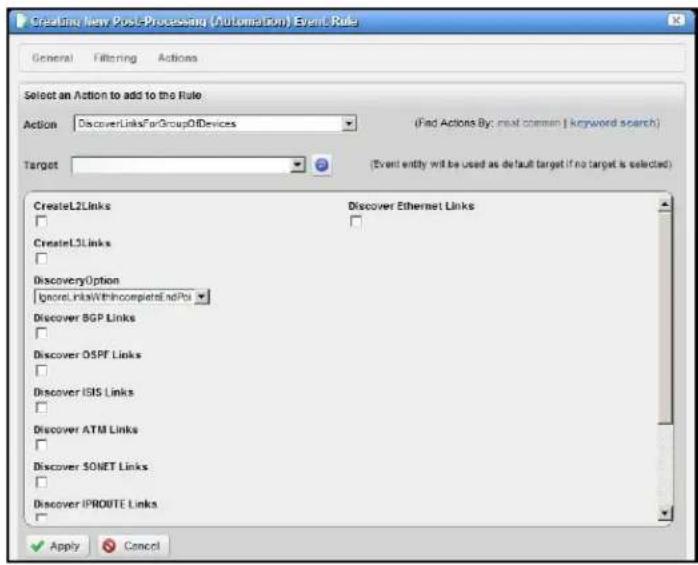Switch to the Filtering tab
698x565 pixels.
[115, 58]
